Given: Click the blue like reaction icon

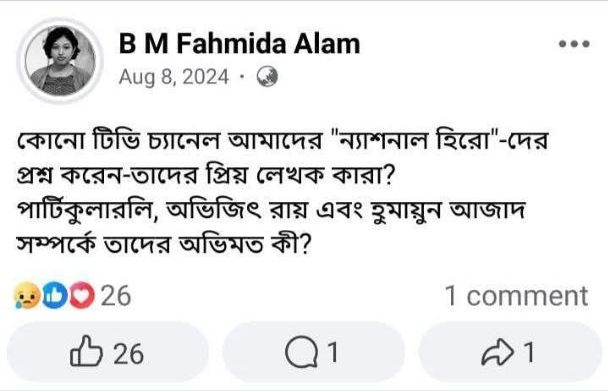Looking at the screenshot, I should click(54, 296).
